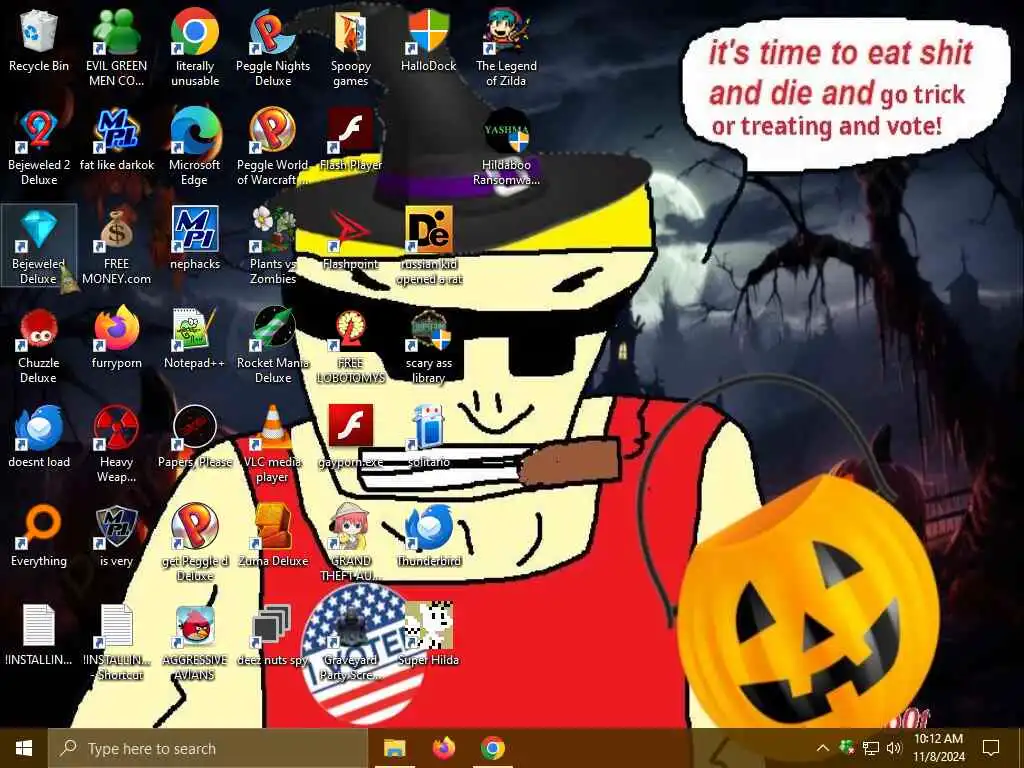Launch Chrome from the taskbar

point(493,748)
